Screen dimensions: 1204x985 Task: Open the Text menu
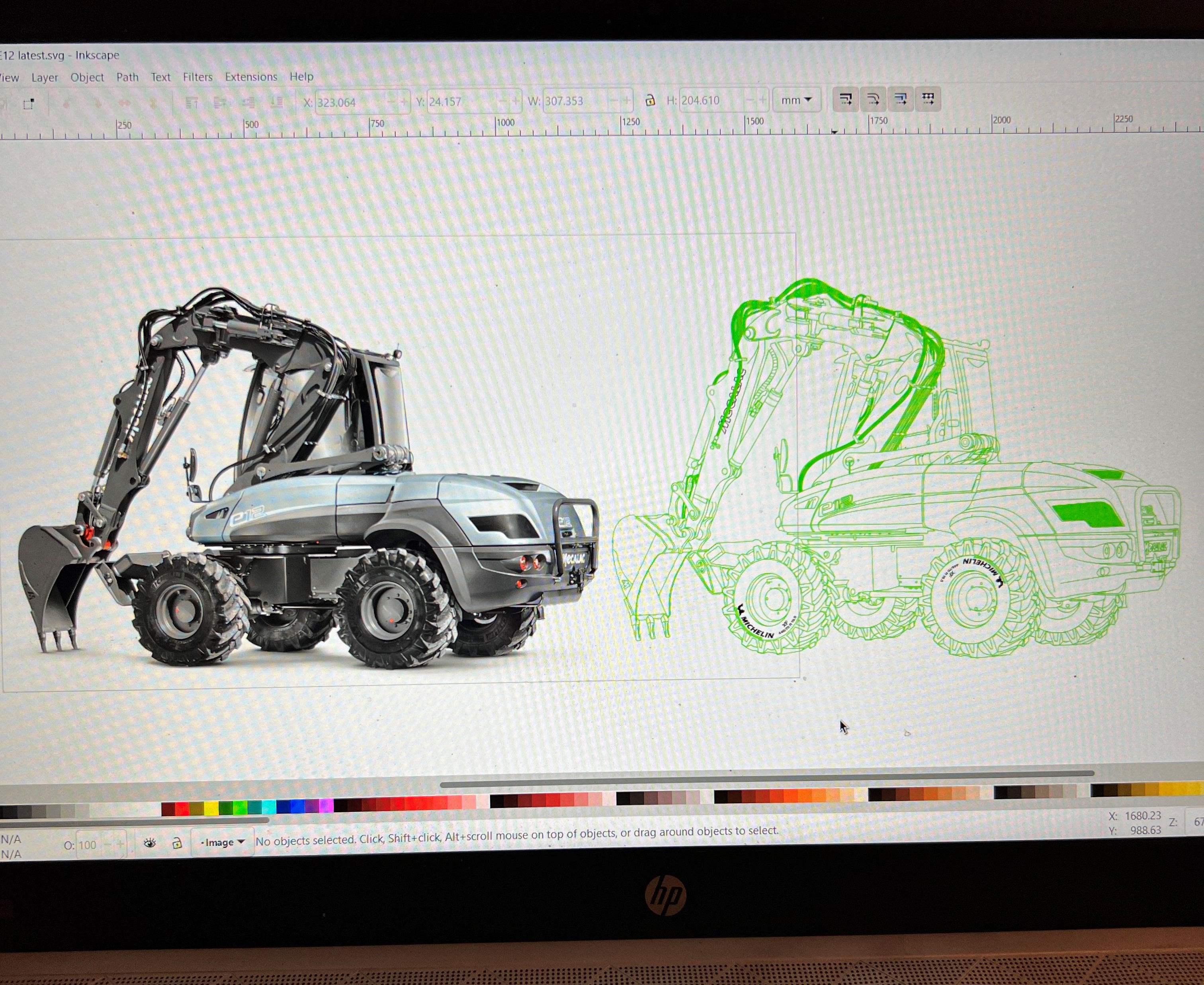click(x=160, y=77)
